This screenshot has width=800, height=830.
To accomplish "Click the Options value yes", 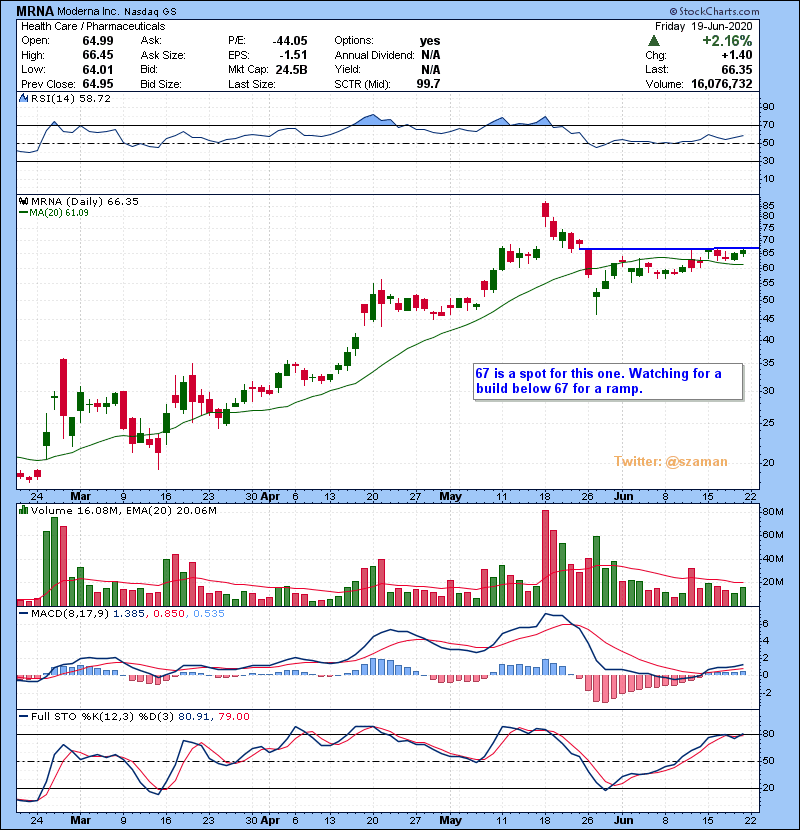I will click(x=430, y=41).
